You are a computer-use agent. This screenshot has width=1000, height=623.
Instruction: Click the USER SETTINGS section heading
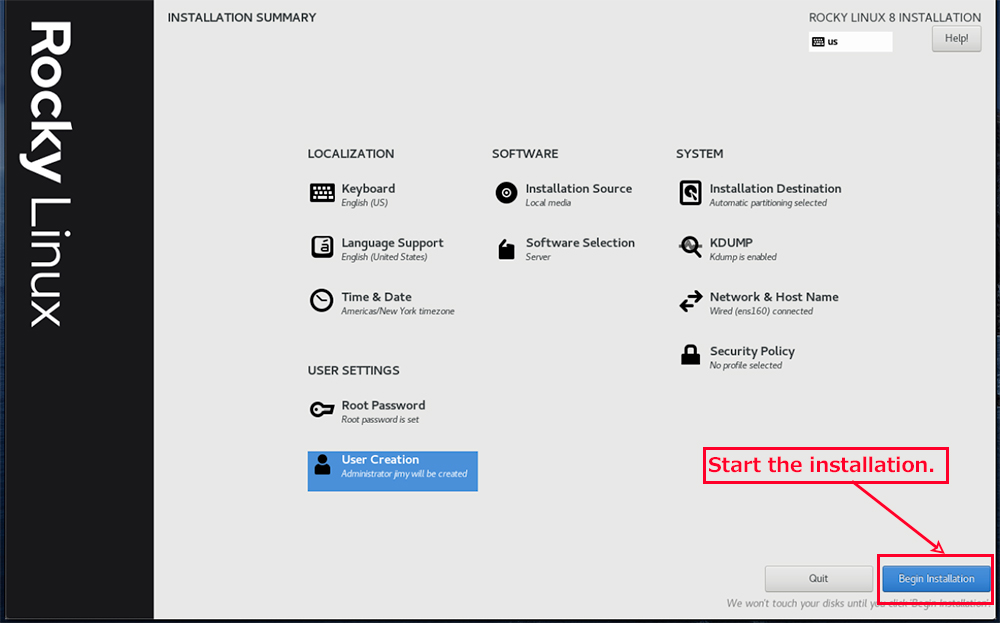click(353, 370)
